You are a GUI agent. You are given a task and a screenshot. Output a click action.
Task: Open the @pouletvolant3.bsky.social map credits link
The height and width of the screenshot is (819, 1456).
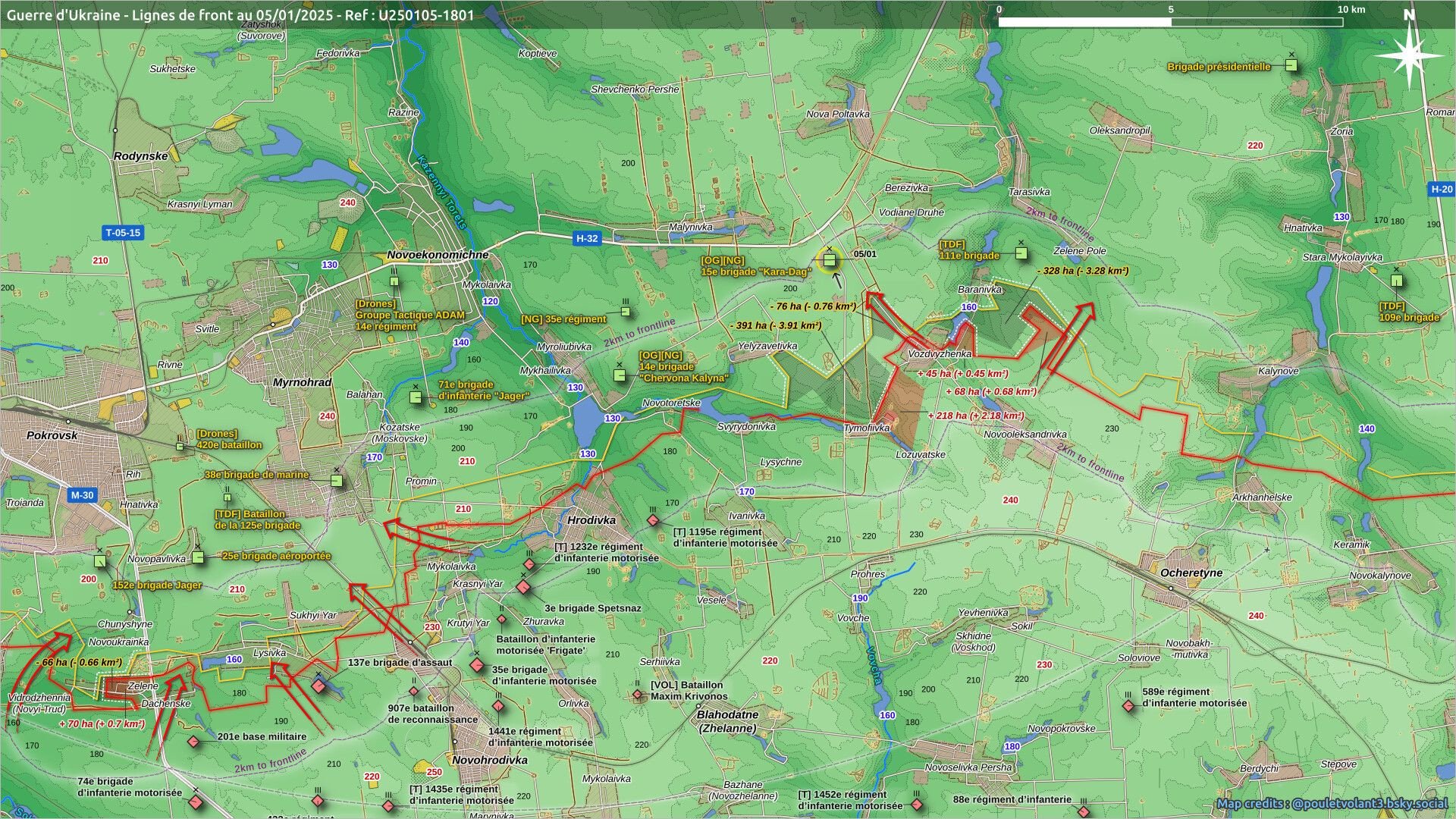1370,803
